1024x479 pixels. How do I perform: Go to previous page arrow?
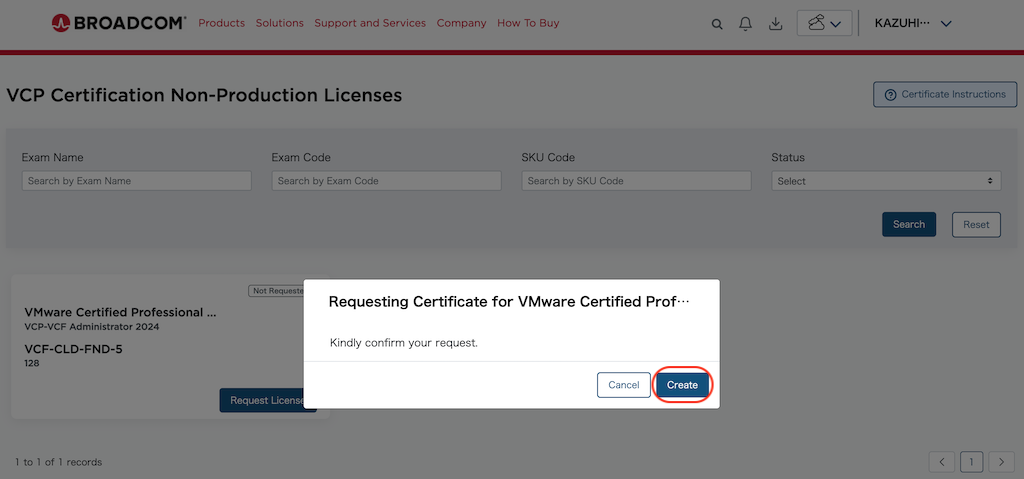click(x=942, y=462)
